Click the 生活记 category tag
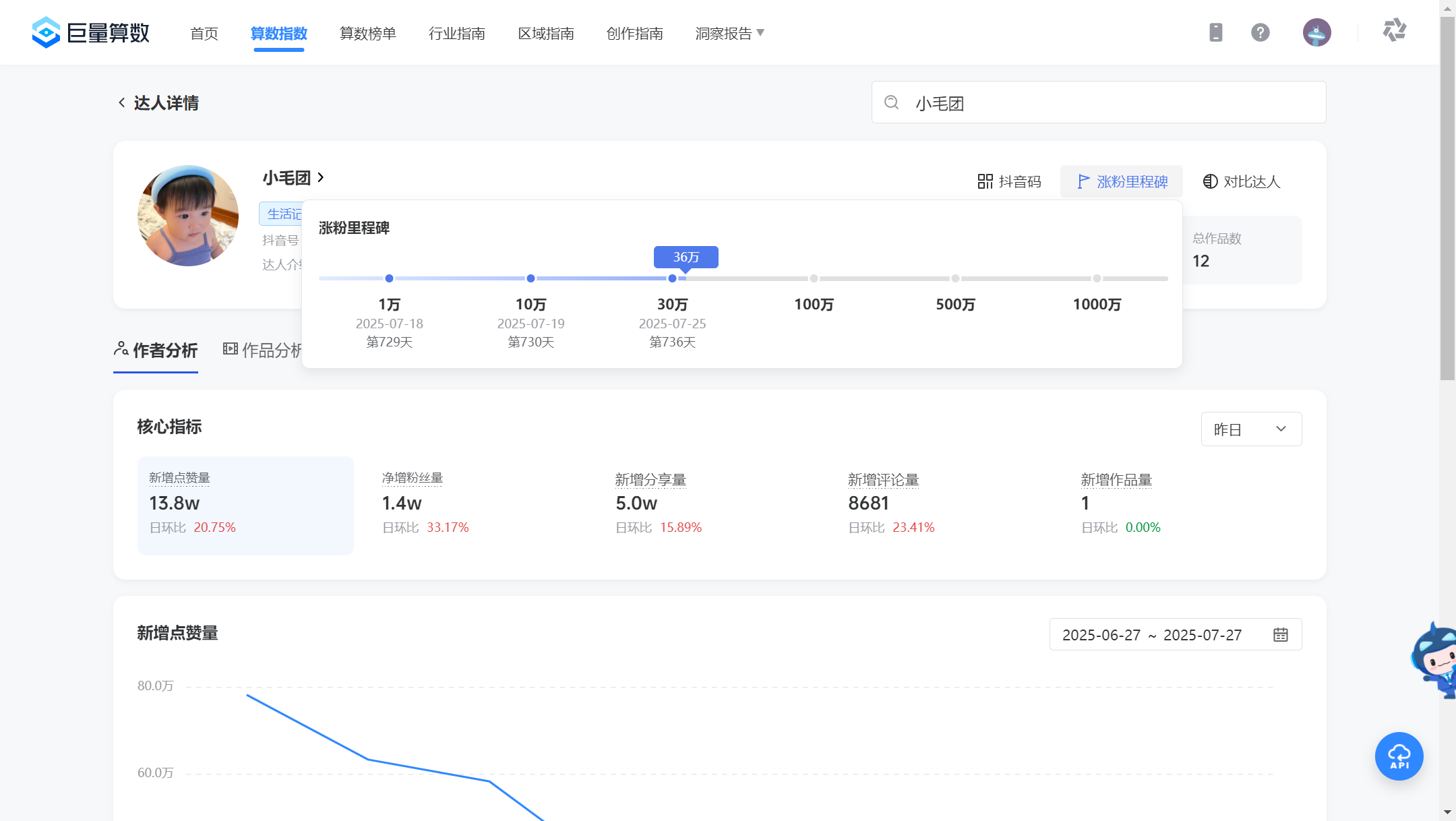1456x821 pixels. tap(282, 214)
